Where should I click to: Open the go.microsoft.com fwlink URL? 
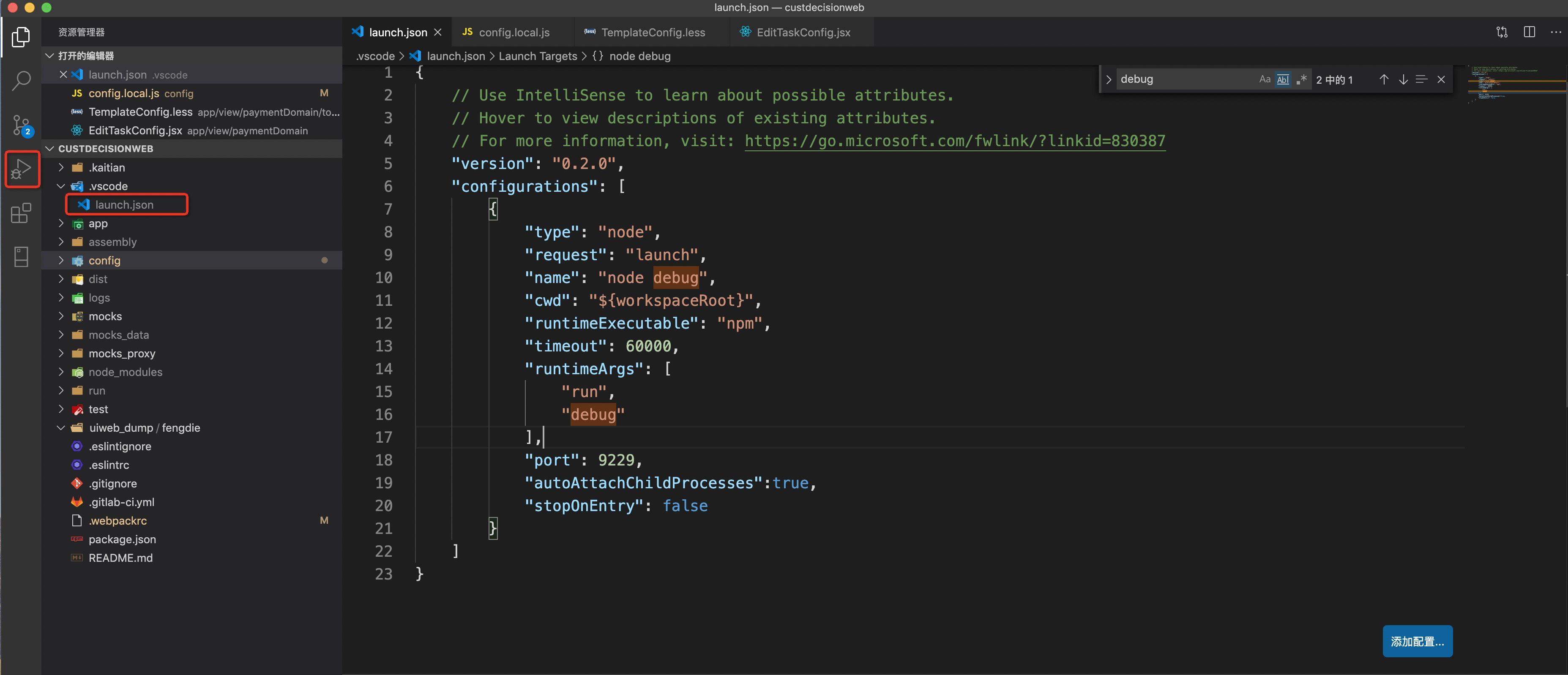point(954,141)
